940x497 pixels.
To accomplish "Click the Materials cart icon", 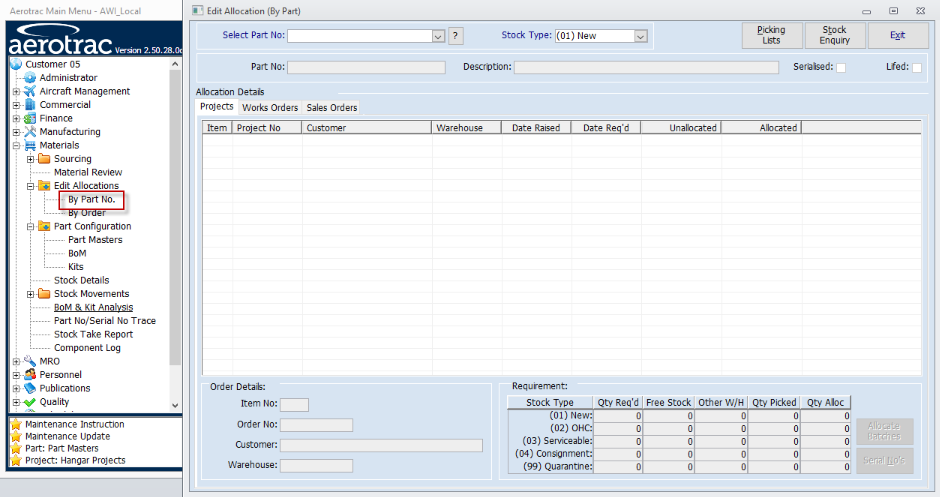I will point(30,145).
